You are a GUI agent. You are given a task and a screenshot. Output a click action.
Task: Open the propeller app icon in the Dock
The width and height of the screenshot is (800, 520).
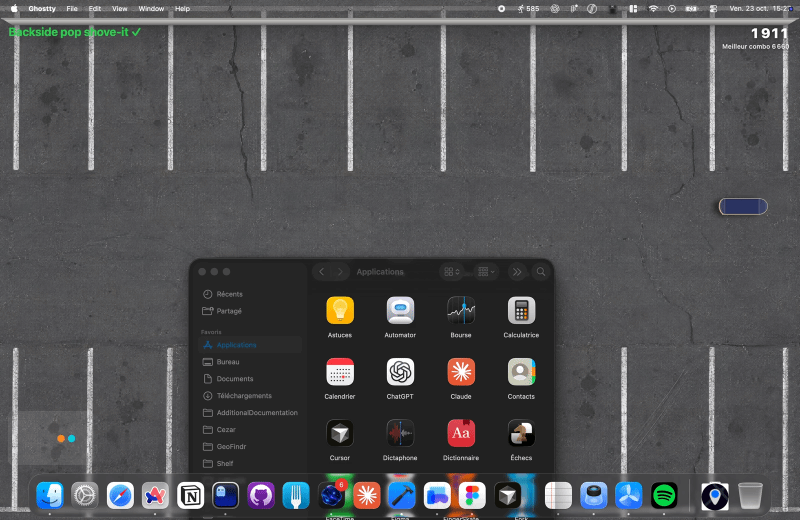pyautogui.click(x=629, y=495)
